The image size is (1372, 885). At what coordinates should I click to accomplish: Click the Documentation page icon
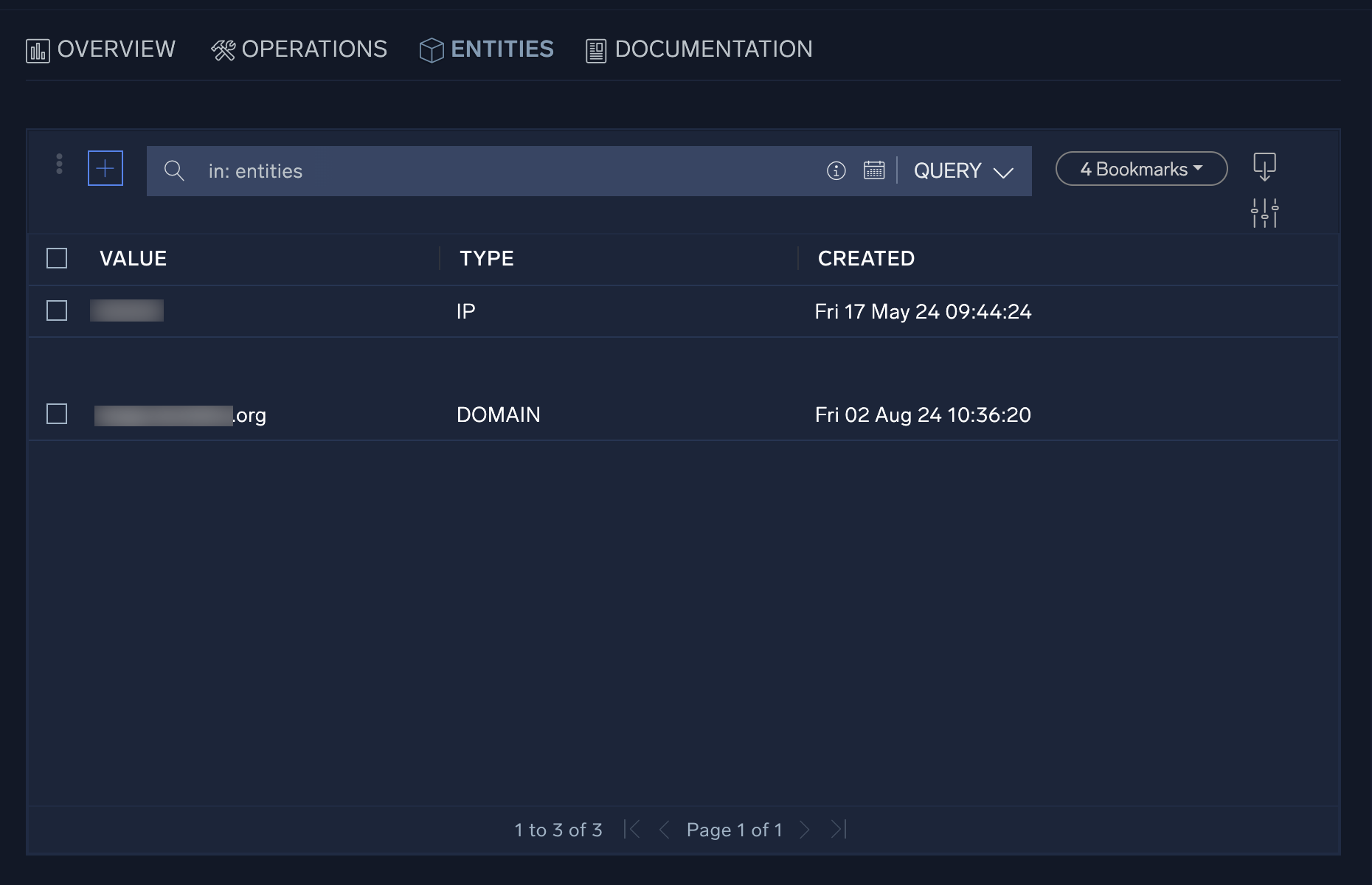point(595,49)
